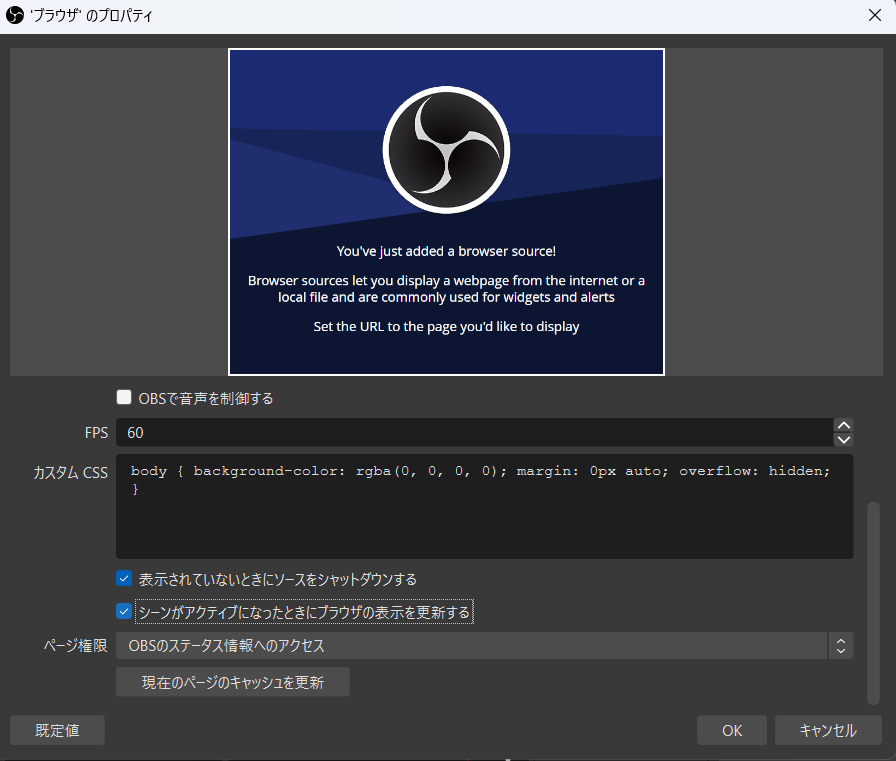The width and height of the screenshot is (896, 761).
Task: Increase FPS with the up arrow
Action: (x=843, y=425)
